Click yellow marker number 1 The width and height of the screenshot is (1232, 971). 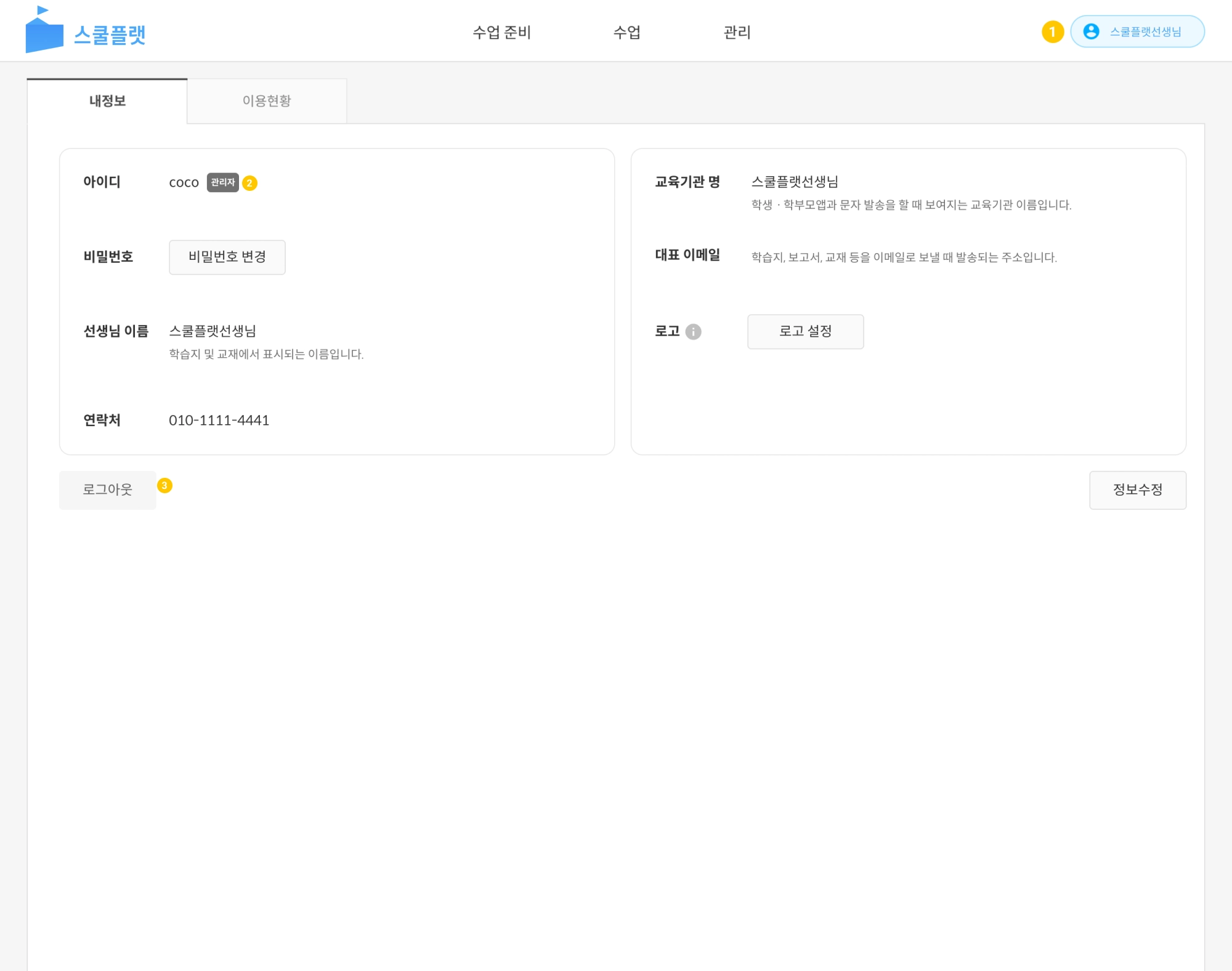click(x=1052, y=31)
